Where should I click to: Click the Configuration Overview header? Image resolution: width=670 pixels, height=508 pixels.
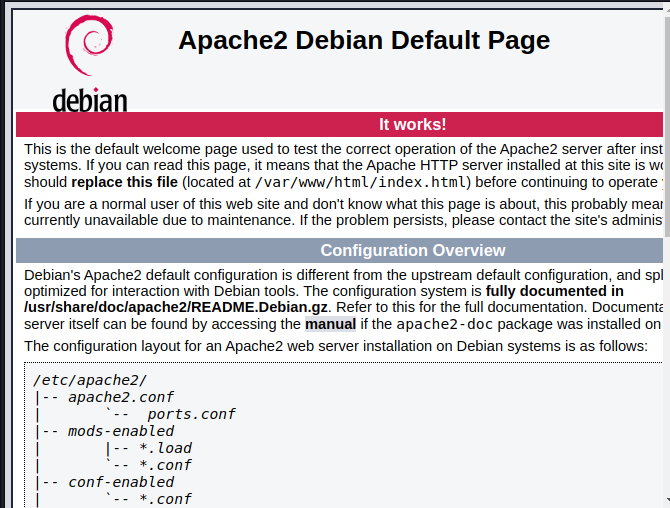[x=339, y=250]
